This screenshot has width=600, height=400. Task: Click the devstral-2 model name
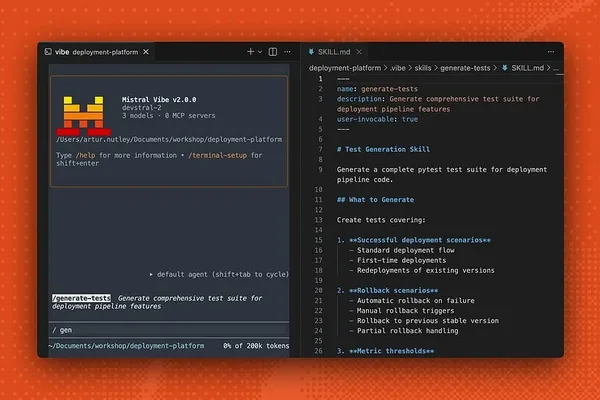point(142,108)
